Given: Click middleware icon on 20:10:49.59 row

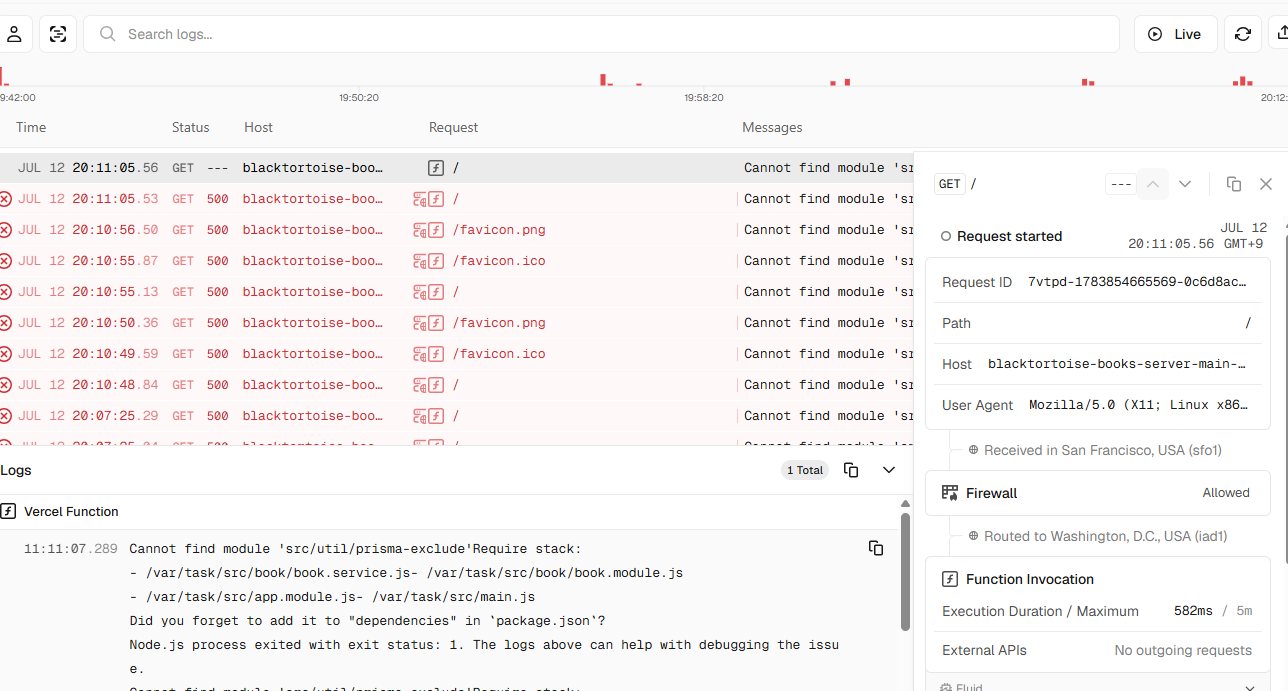Looking at the screenshot, I should tap(421, 354).
